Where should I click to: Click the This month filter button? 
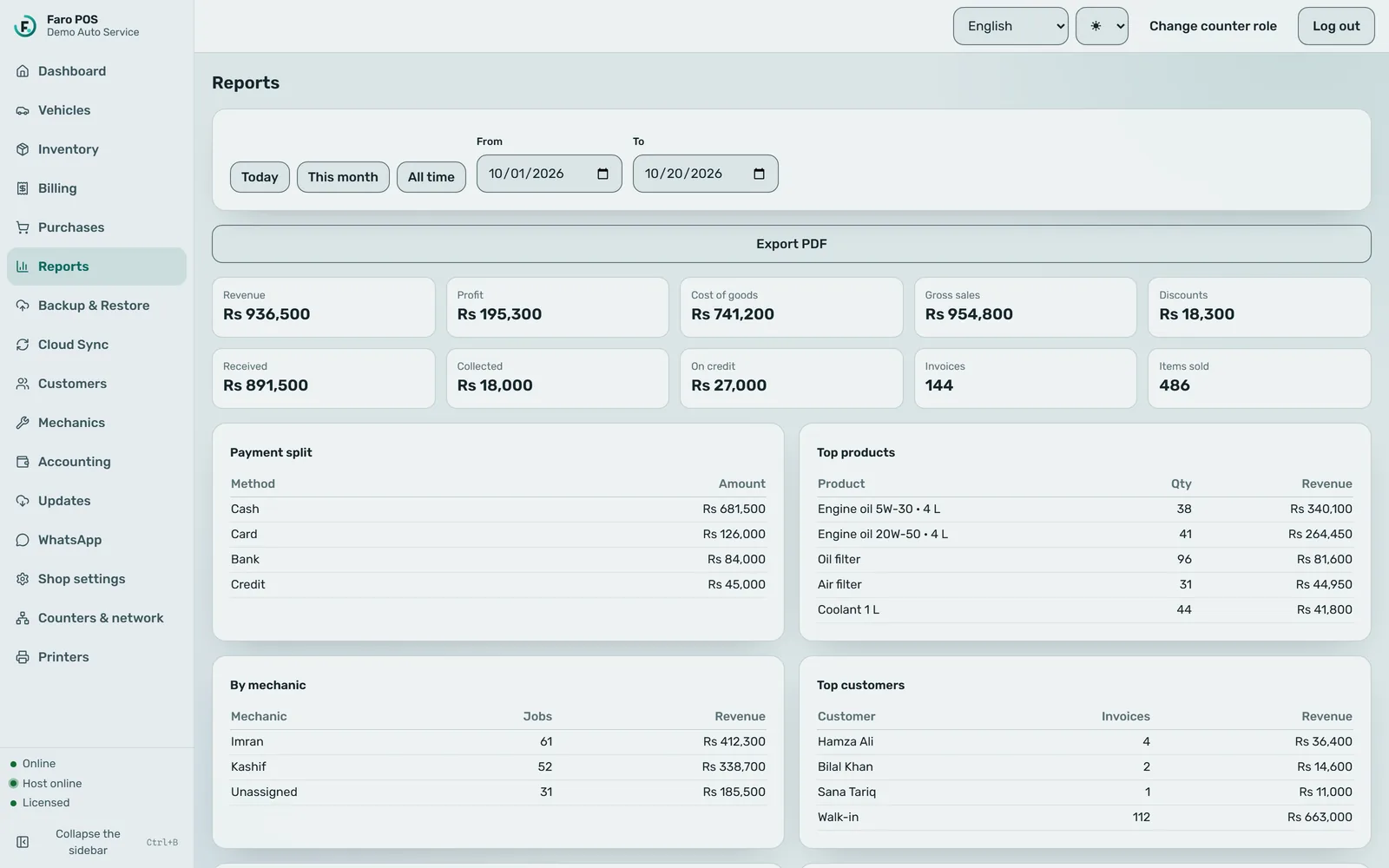pyautogui.click(x=343, y=177)
